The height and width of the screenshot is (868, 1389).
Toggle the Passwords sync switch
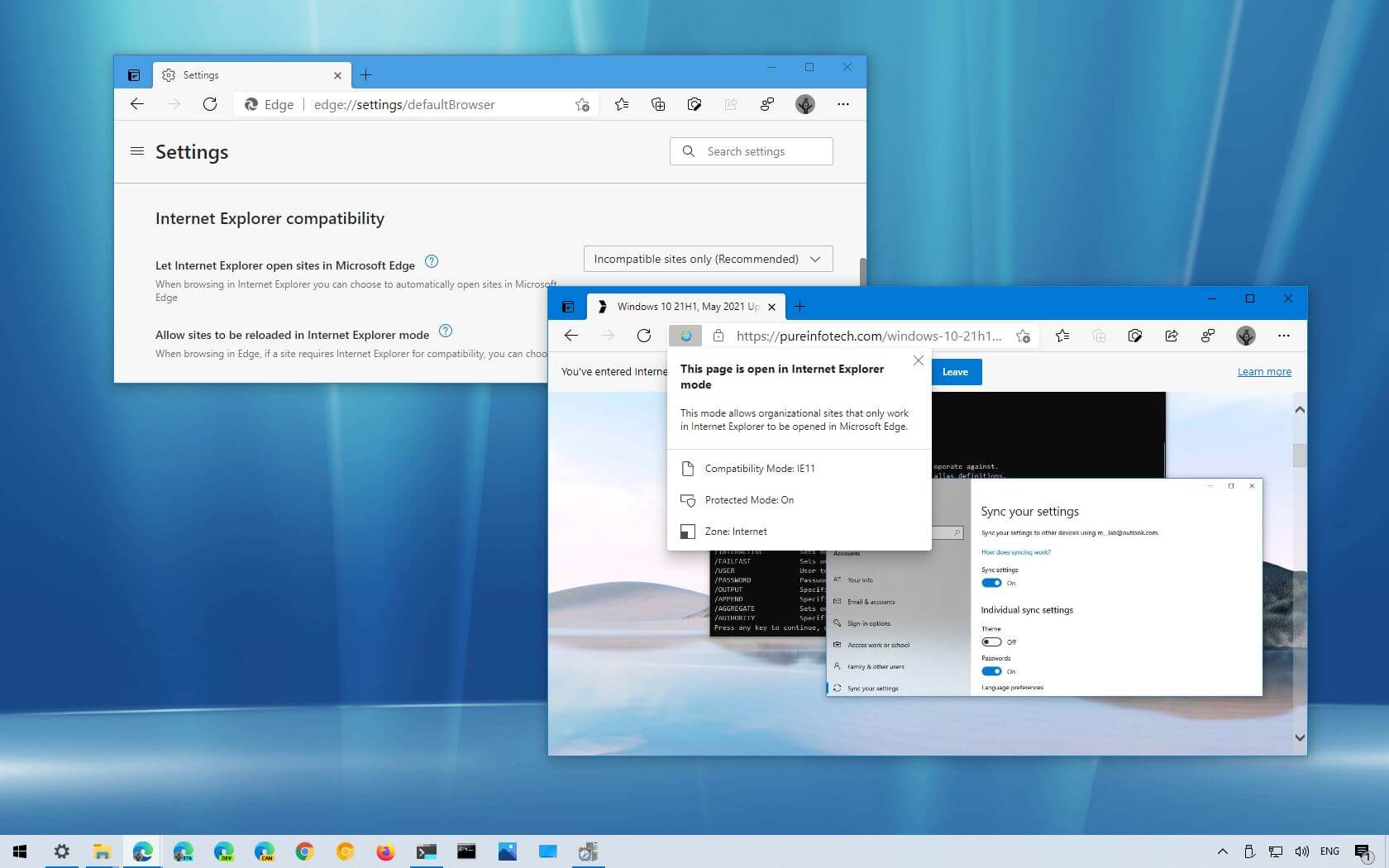pyautogui.click(x=991, y=671)
